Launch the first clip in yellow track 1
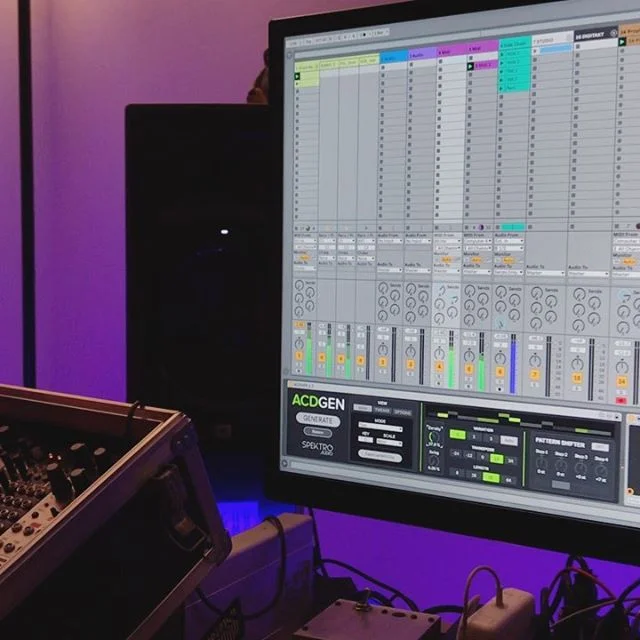The height and width of the screenshot is (640, 640). 297,76
